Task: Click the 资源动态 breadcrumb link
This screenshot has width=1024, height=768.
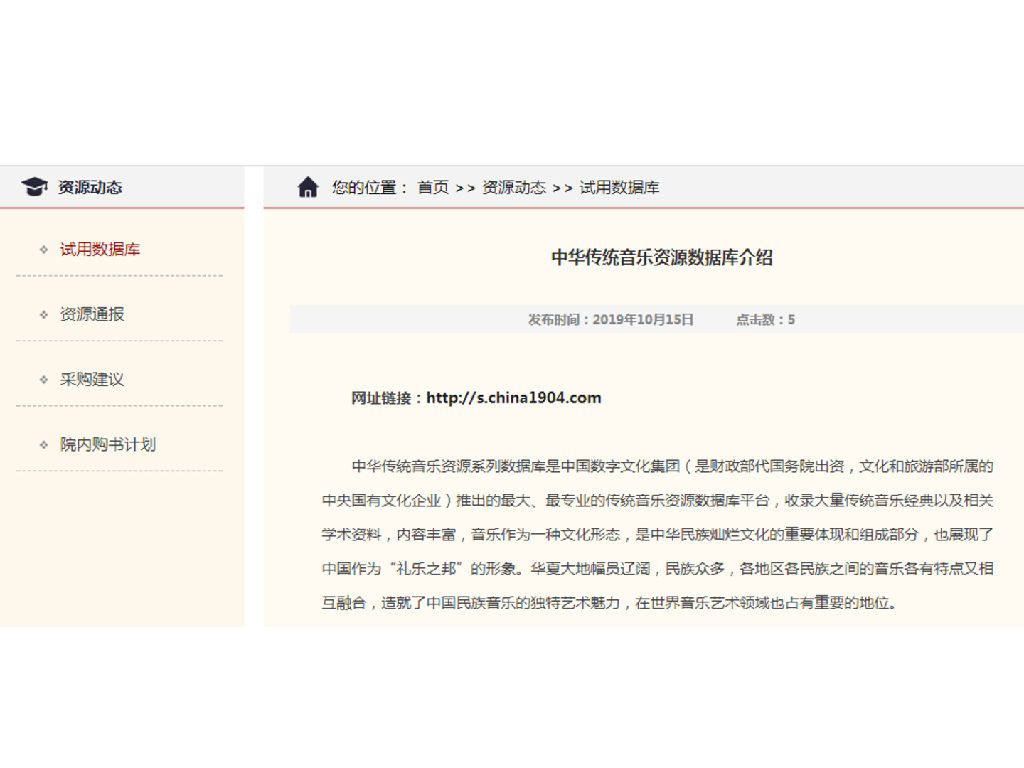Action: 514,187
